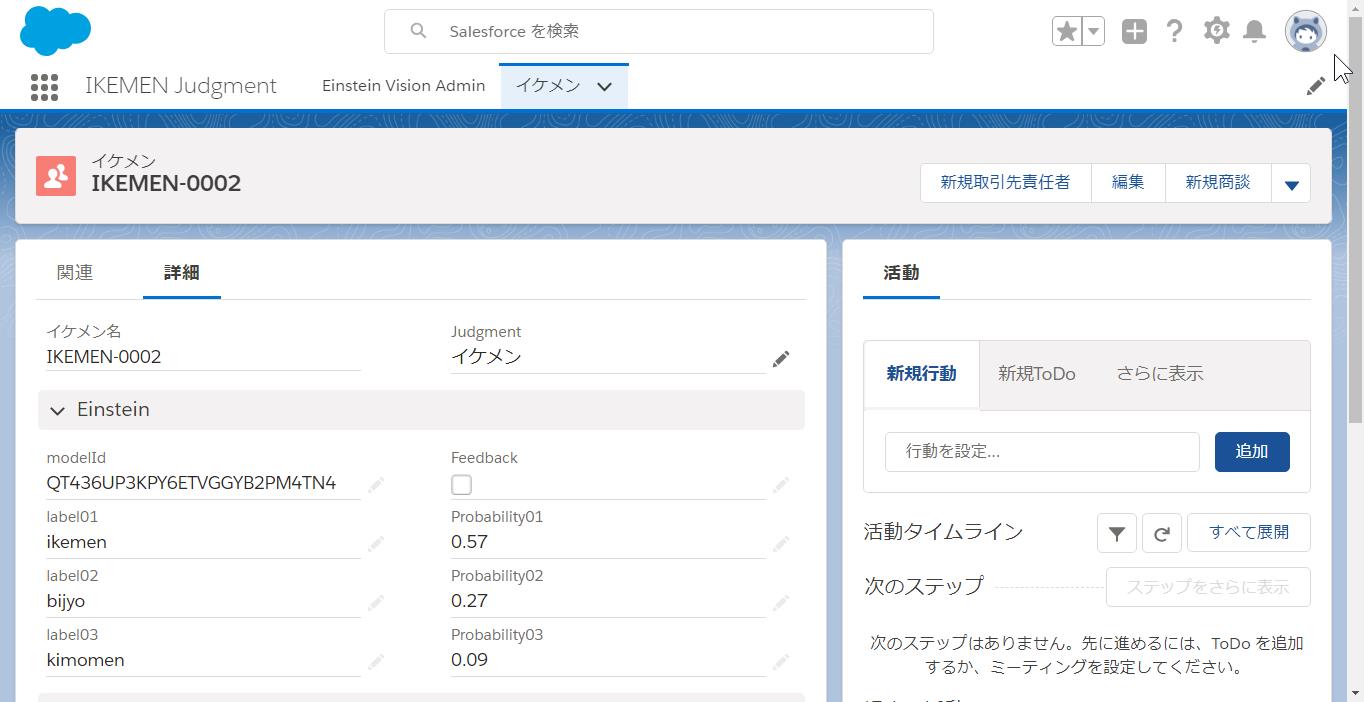Edit the modelId field pencil icon
This screenshot has height=702, width=1364.
pyautogui.click(x=376, y=484)
